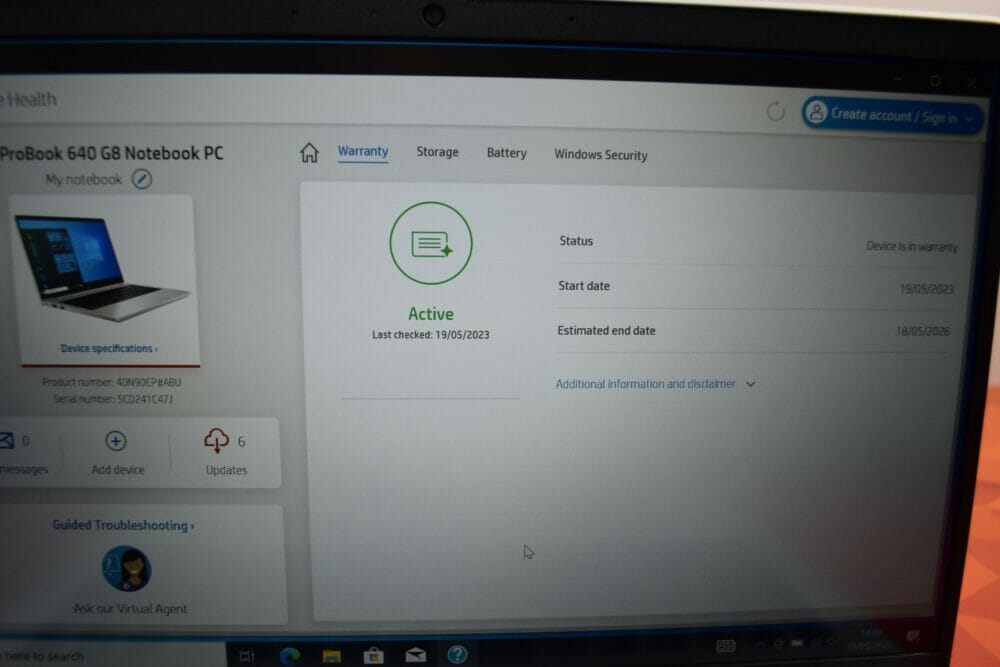Screen dimensions: 1000x667
Task: Click the 'Device is in warranty' value
Action: [x=912, y=246]
